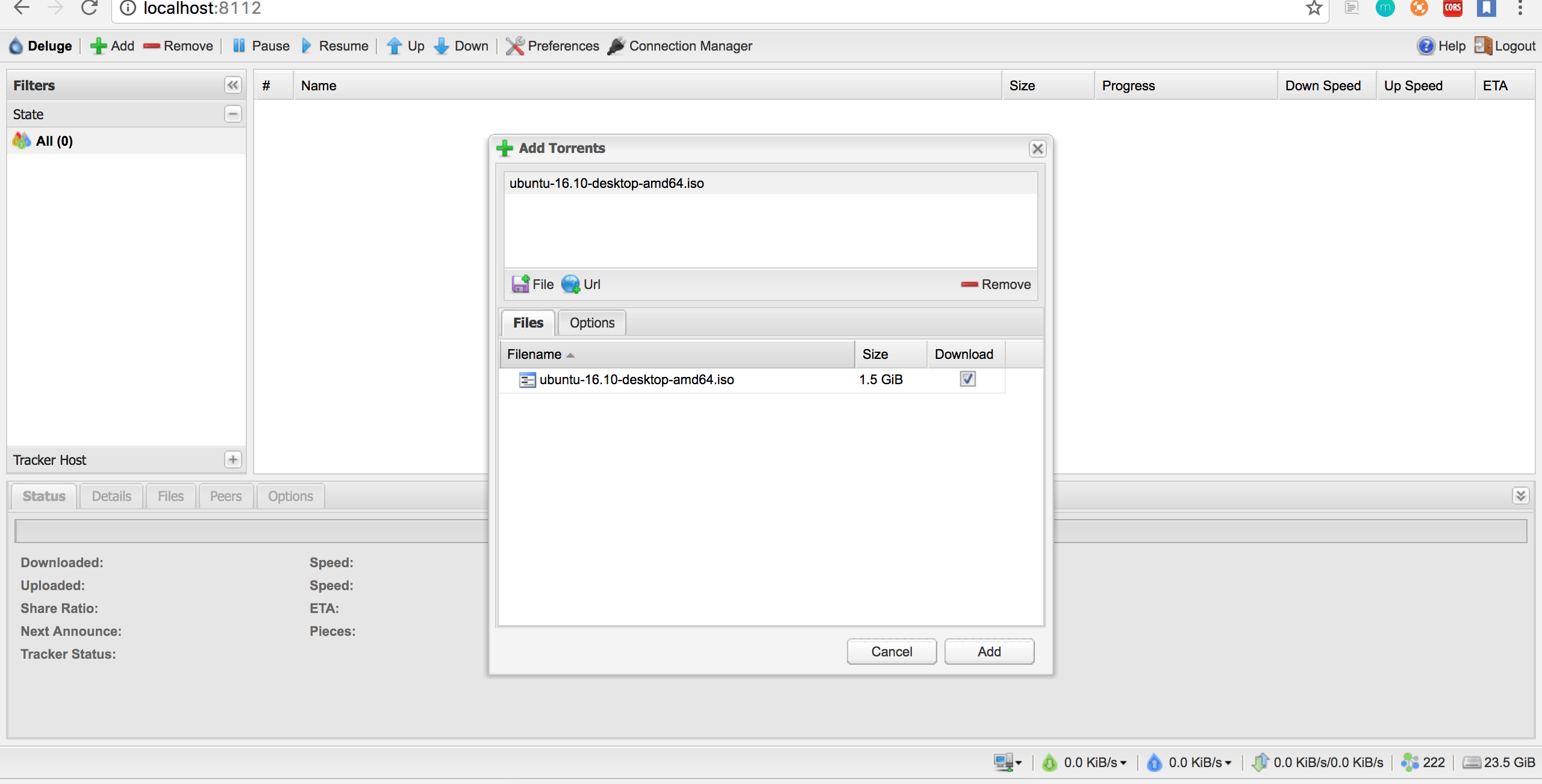The height and width of the screenshot is (784, 1542).
Task: Click the Logout icon
Action: [1482, 46]
